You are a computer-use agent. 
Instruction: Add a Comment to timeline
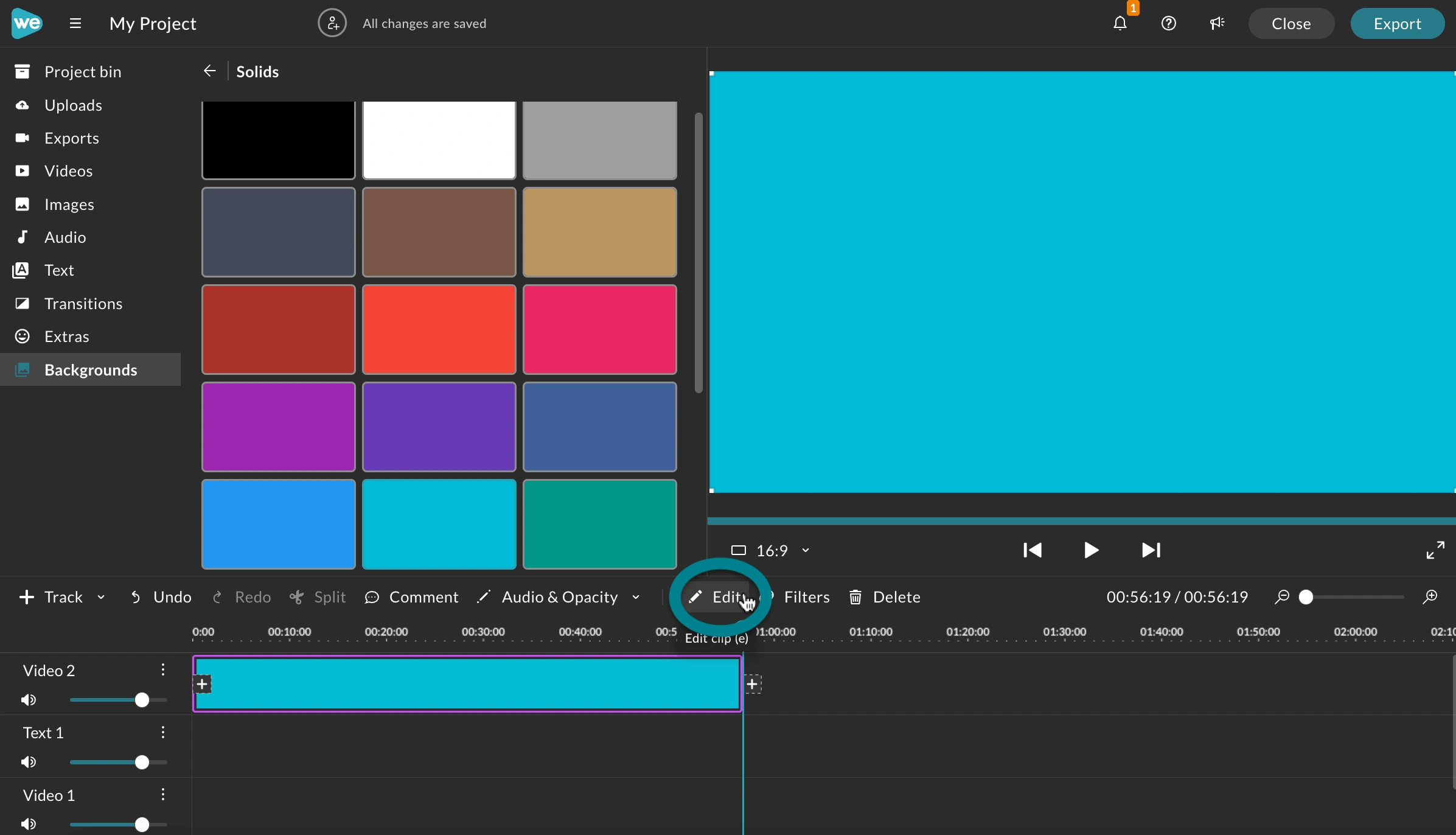pyautogui.click(x=411, y=597)
